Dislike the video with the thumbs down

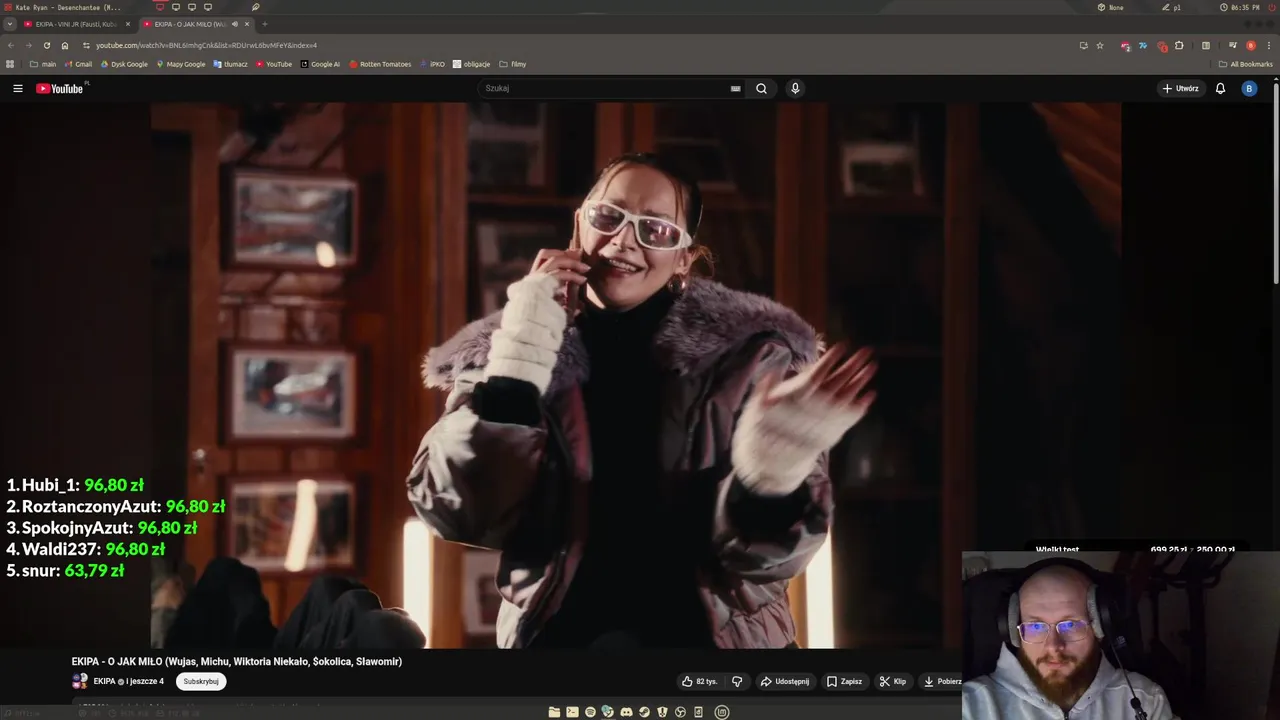(737, 681)
